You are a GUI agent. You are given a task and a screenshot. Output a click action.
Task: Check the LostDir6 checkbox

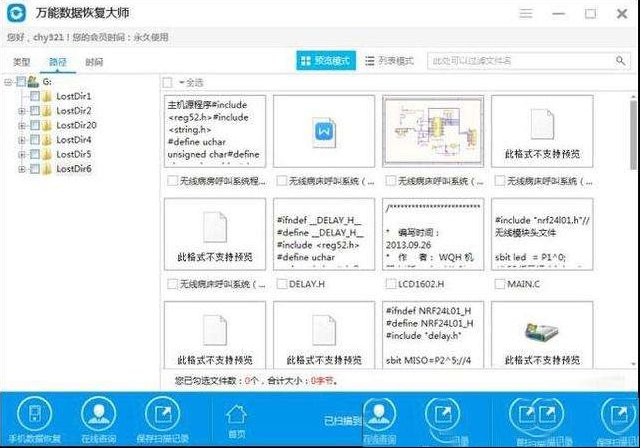pyautogui.click(x=35, y=169)
